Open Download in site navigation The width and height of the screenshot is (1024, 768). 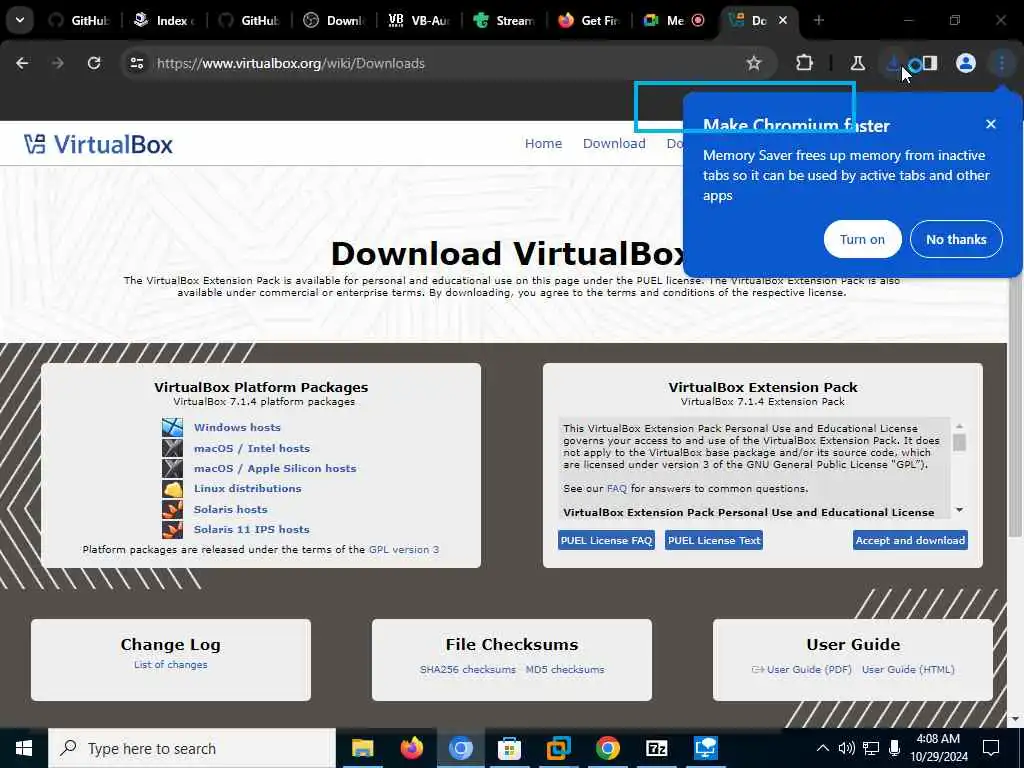point(614,144)
